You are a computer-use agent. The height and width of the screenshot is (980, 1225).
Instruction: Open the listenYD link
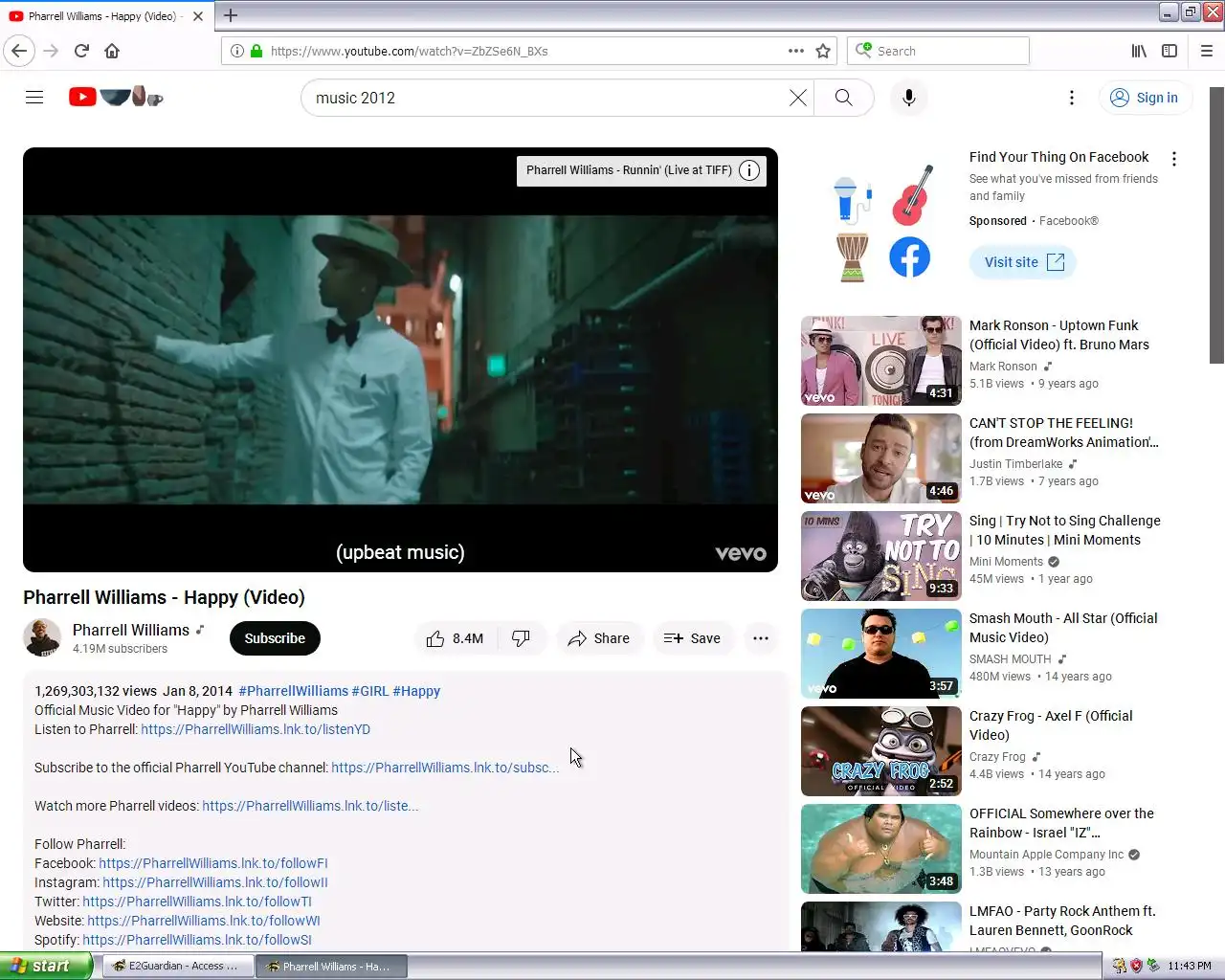[256, 729]
